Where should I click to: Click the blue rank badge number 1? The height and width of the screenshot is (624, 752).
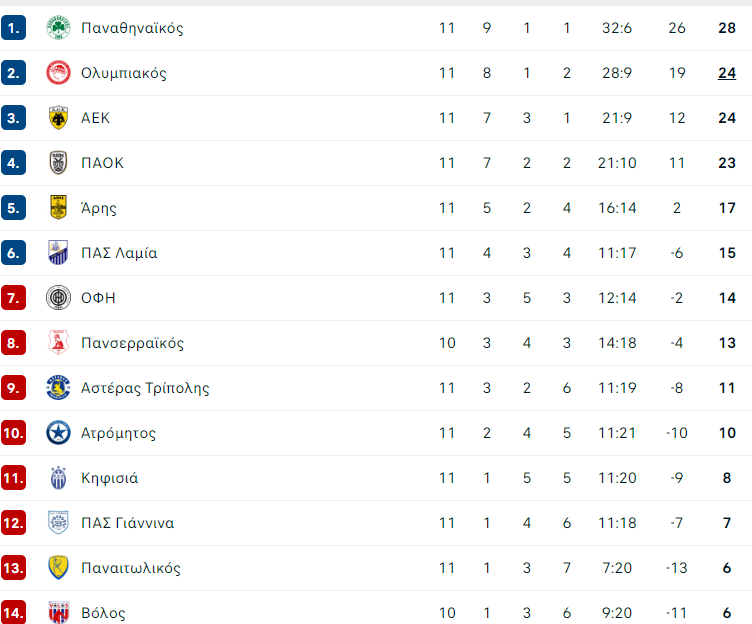pyautogui.click(x=13, y=28)
